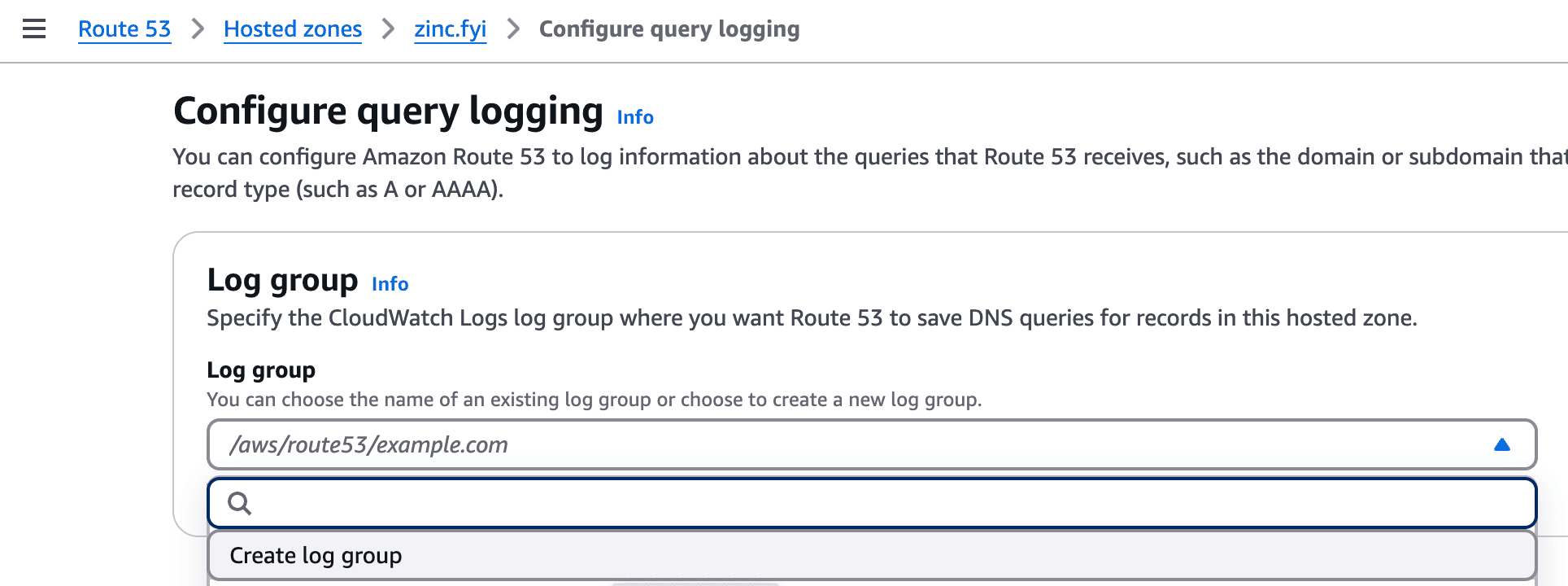
Task: Click the Configure query logging breadcrumb item
Action: click(x=669, y=28)
